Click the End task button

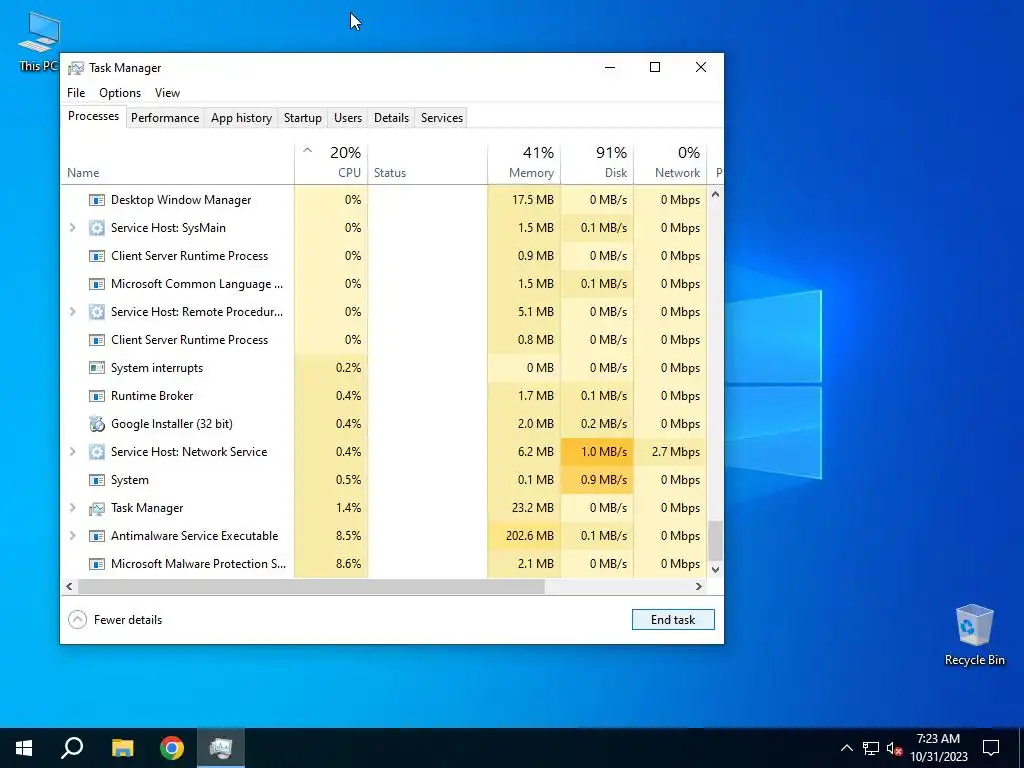pos(673,620)
